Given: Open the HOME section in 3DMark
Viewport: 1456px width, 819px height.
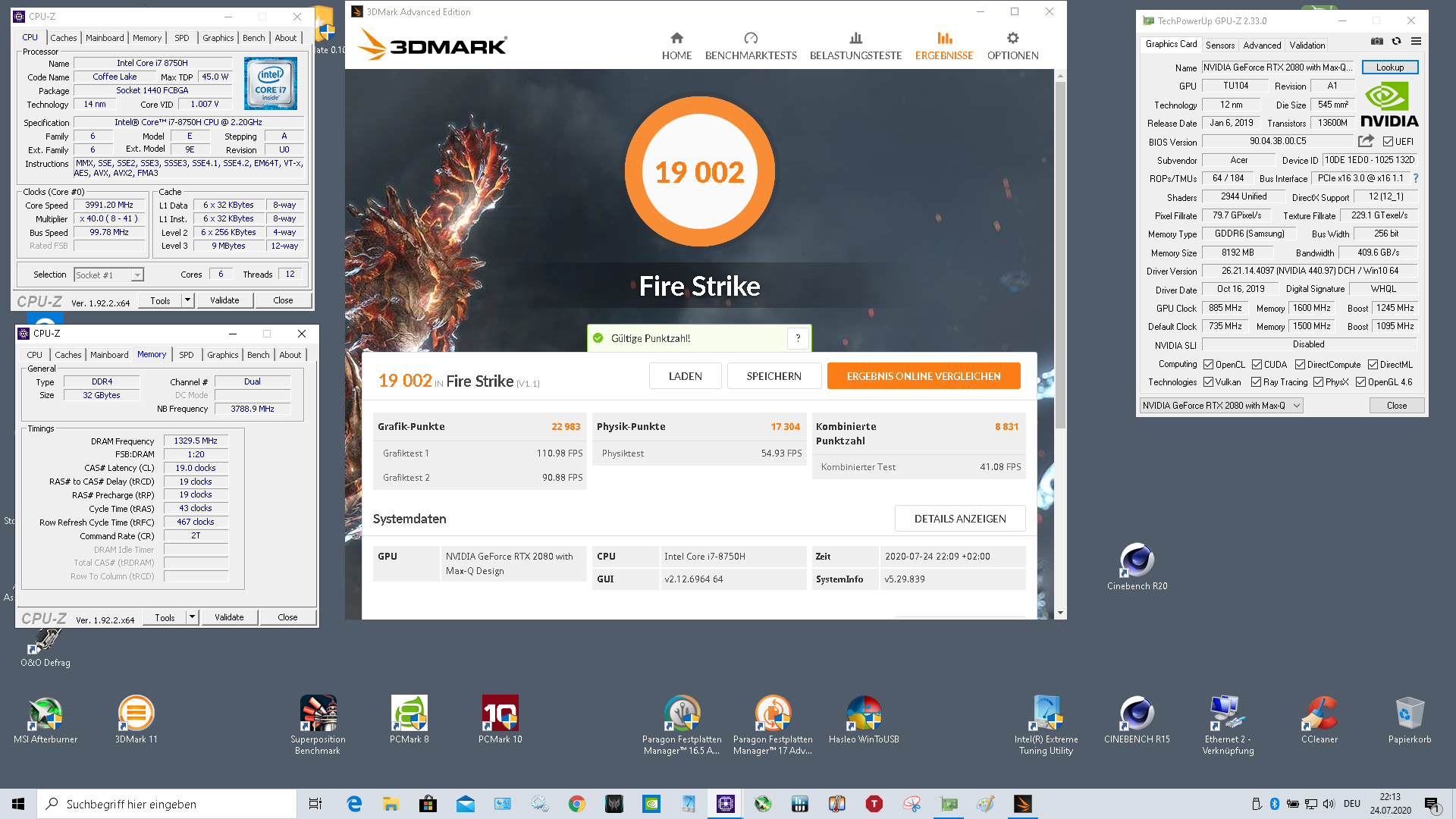Looking at the screenshot, I should tap(676, 46).
